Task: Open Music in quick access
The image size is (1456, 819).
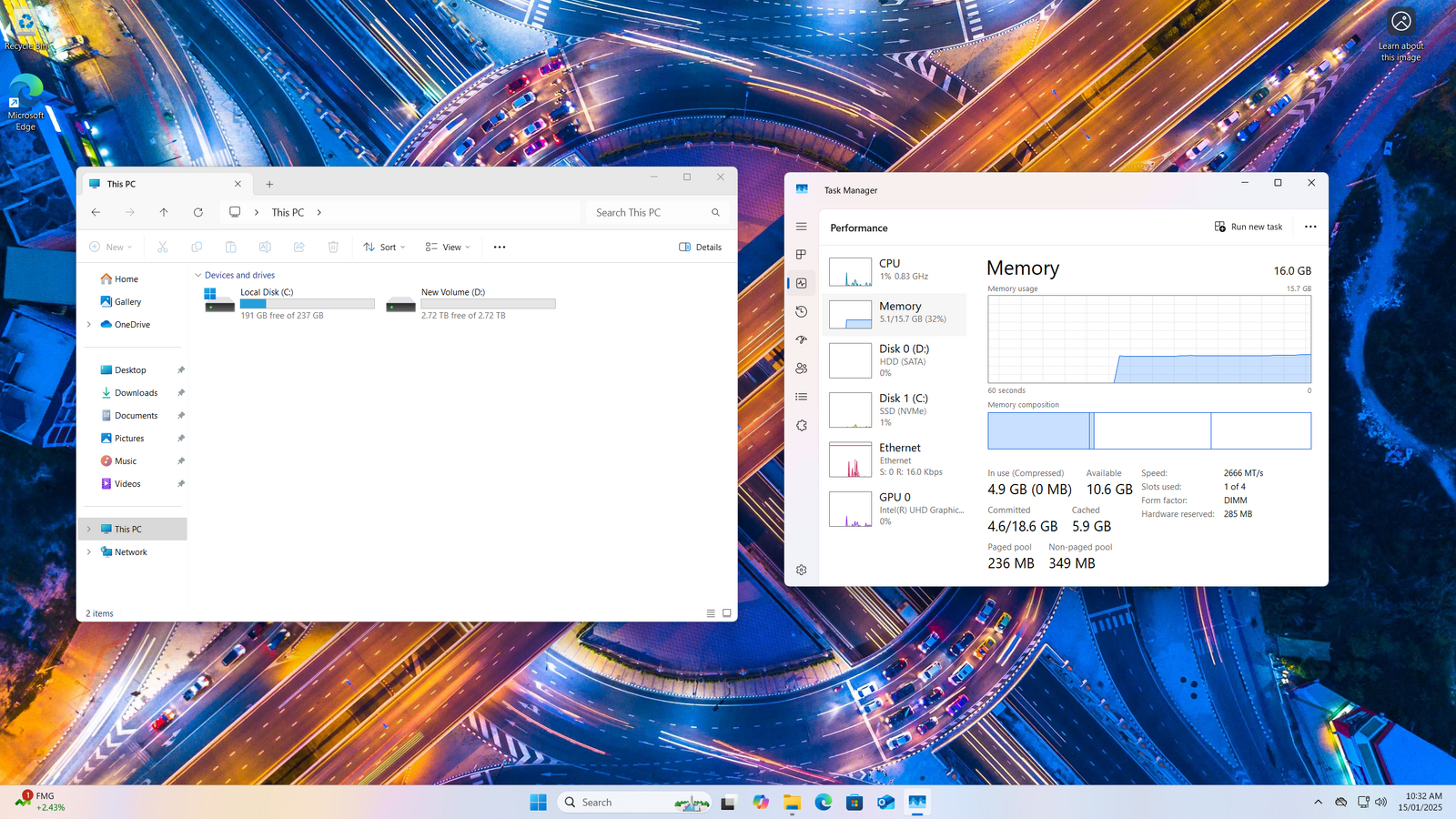Action: pos(126,461)
